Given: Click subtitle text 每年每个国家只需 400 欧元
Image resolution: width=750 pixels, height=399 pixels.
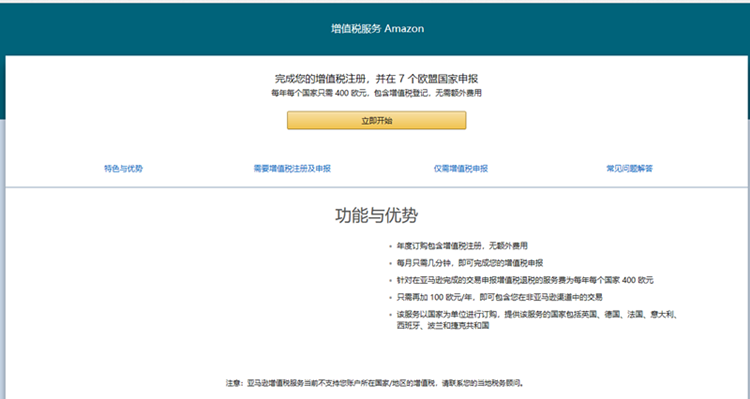Looking at the screenshot, I should 376,93.
